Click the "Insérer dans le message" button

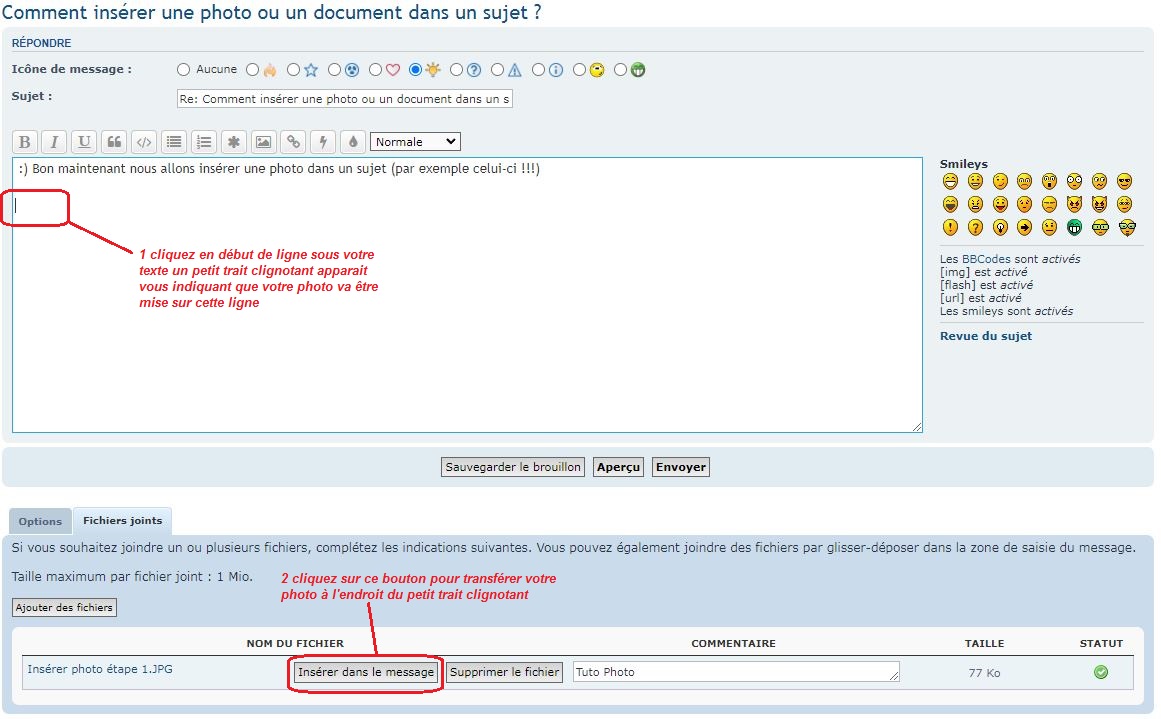point(366,672)
